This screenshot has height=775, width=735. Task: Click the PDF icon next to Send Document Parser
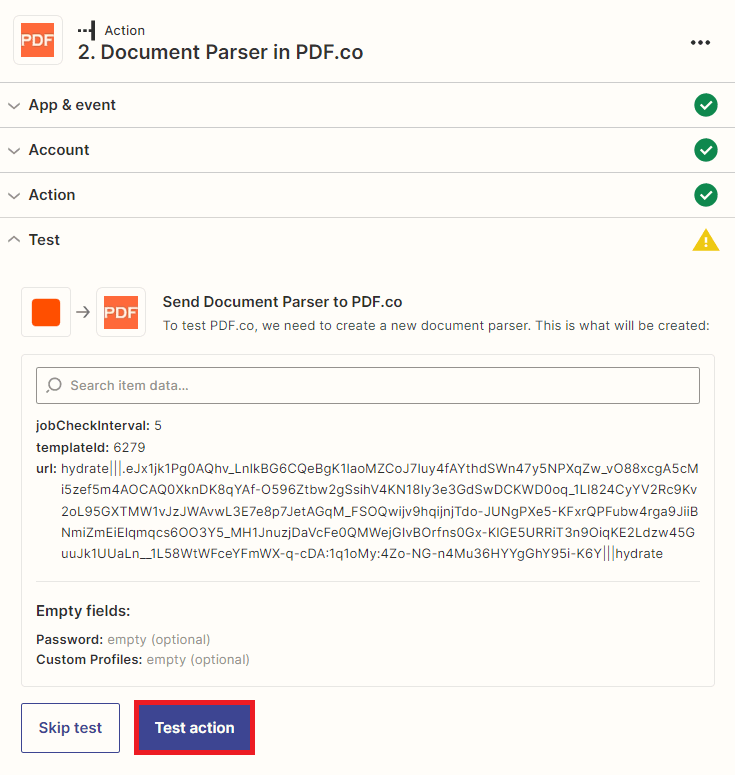point(121,312)
